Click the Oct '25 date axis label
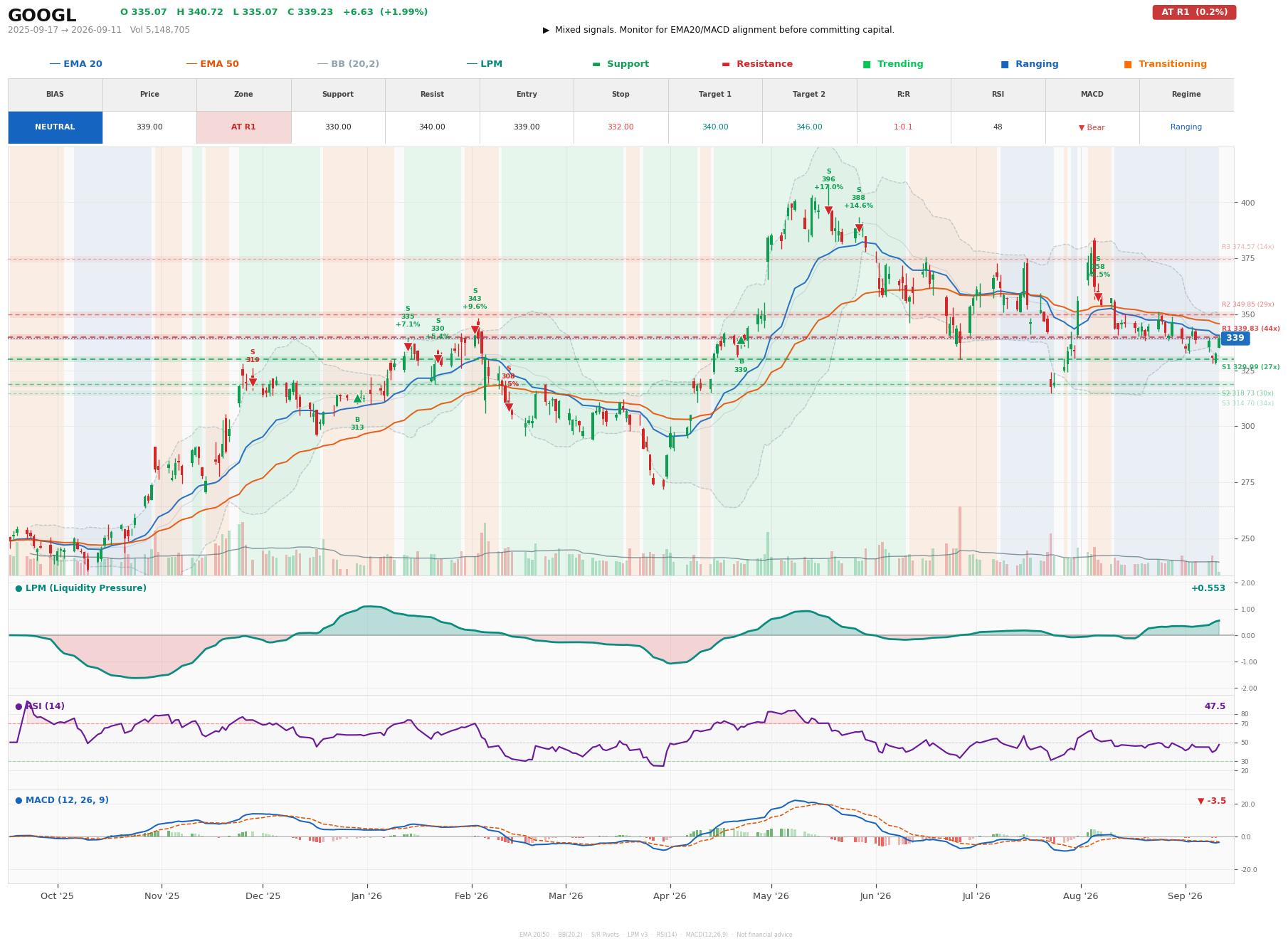This screenshot has height=946, width=1288. pyautogui.click(x=57, y=896)
